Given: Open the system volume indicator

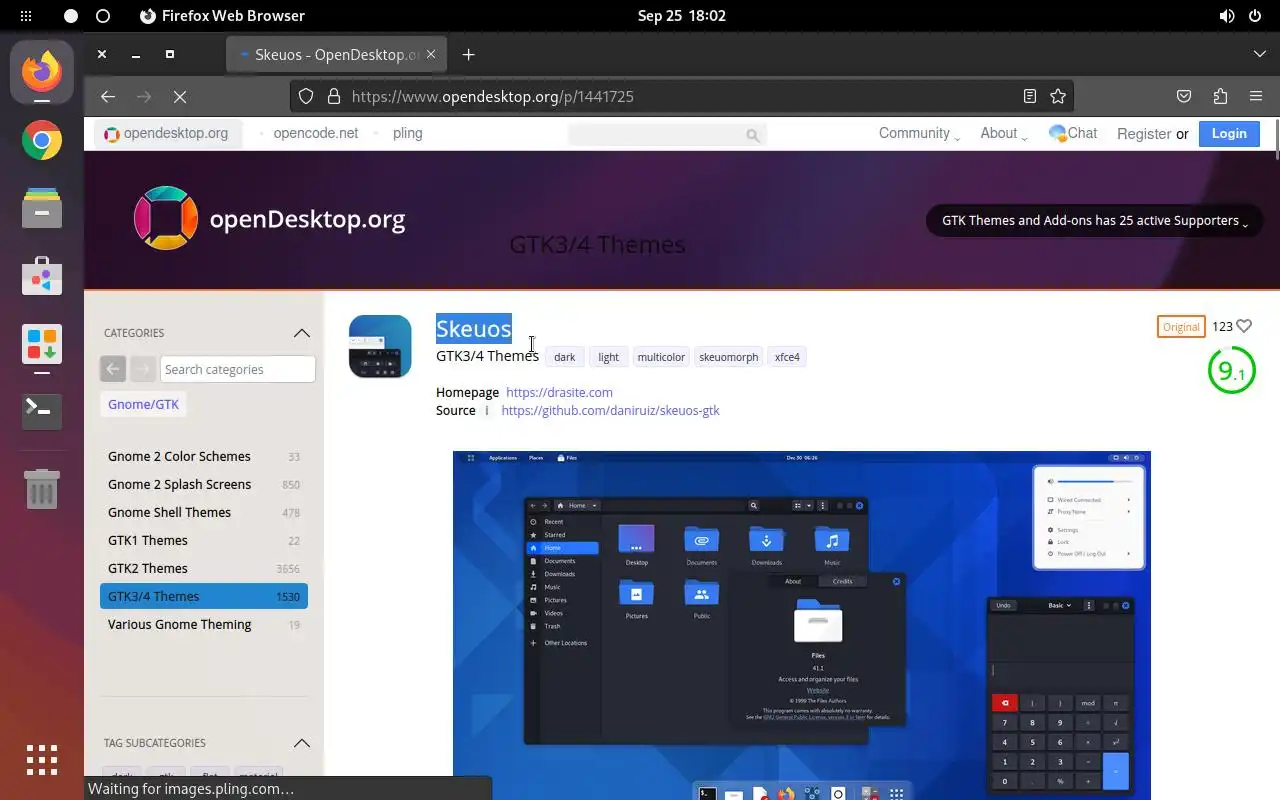Looking at the screenshot, I should click(x=1227, y=16).
